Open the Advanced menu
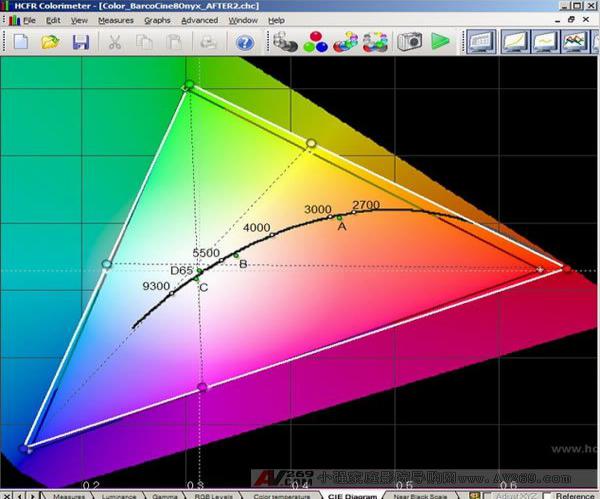 [x=200, y=20]
